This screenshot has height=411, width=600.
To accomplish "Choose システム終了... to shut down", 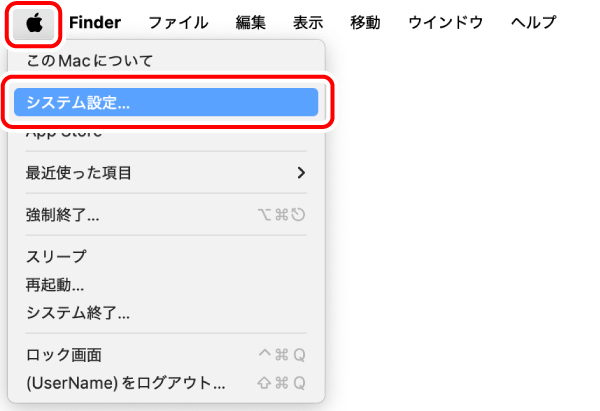I will click(166, 313).
